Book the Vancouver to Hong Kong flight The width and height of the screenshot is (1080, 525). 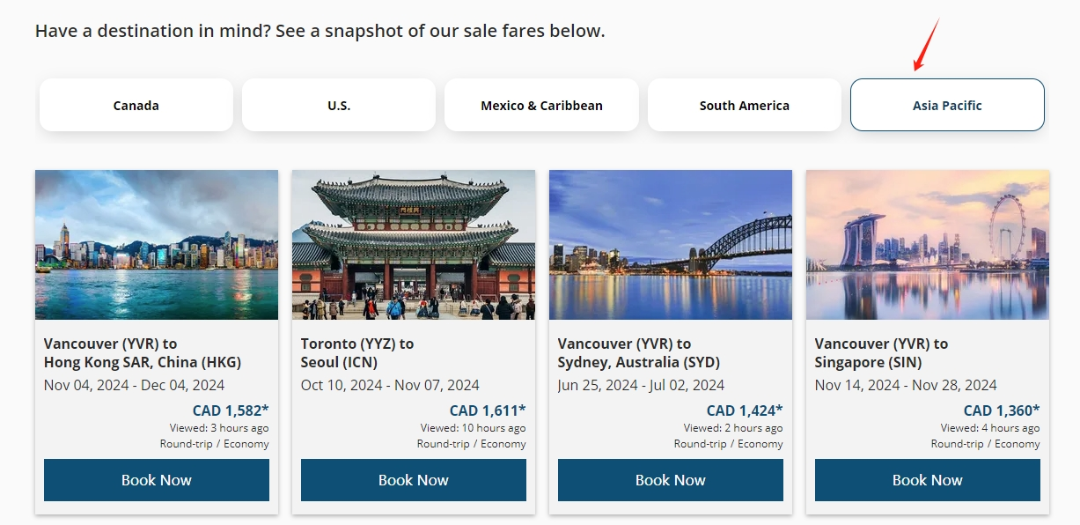point(156,480)
